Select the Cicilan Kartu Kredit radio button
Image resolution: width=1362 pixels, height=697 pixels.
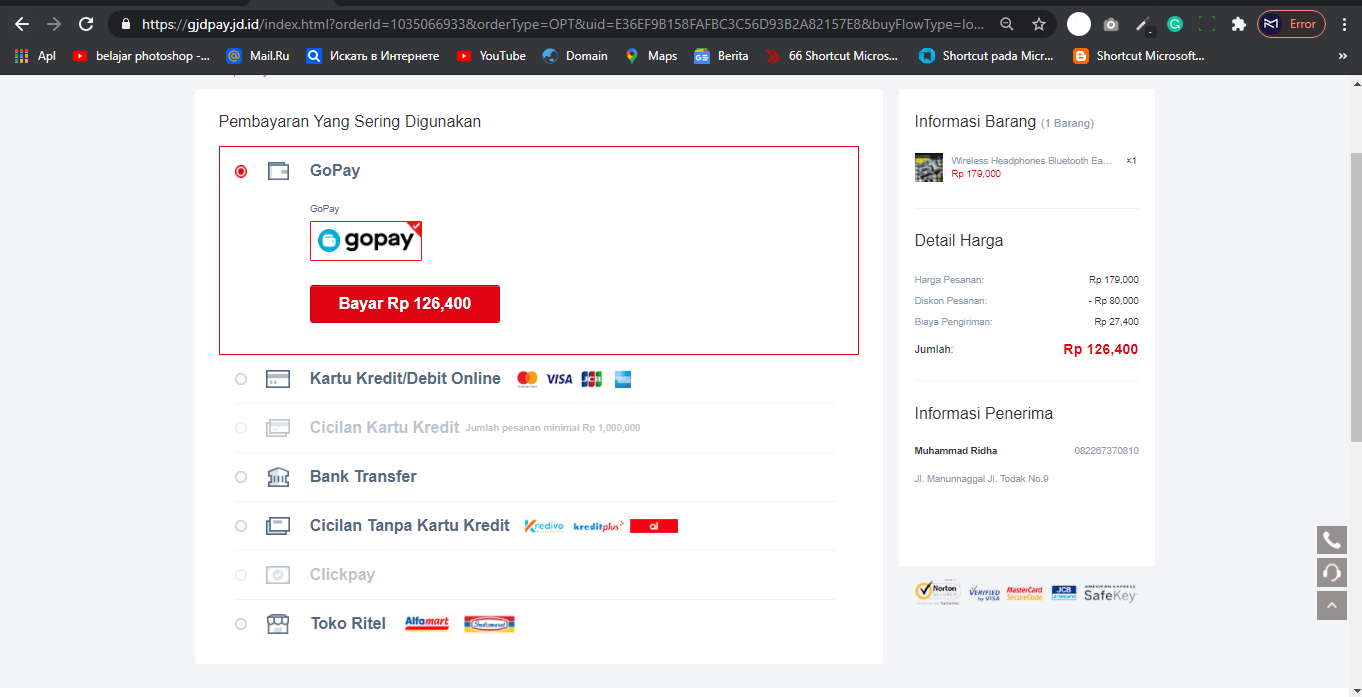[x=241, y=428]
